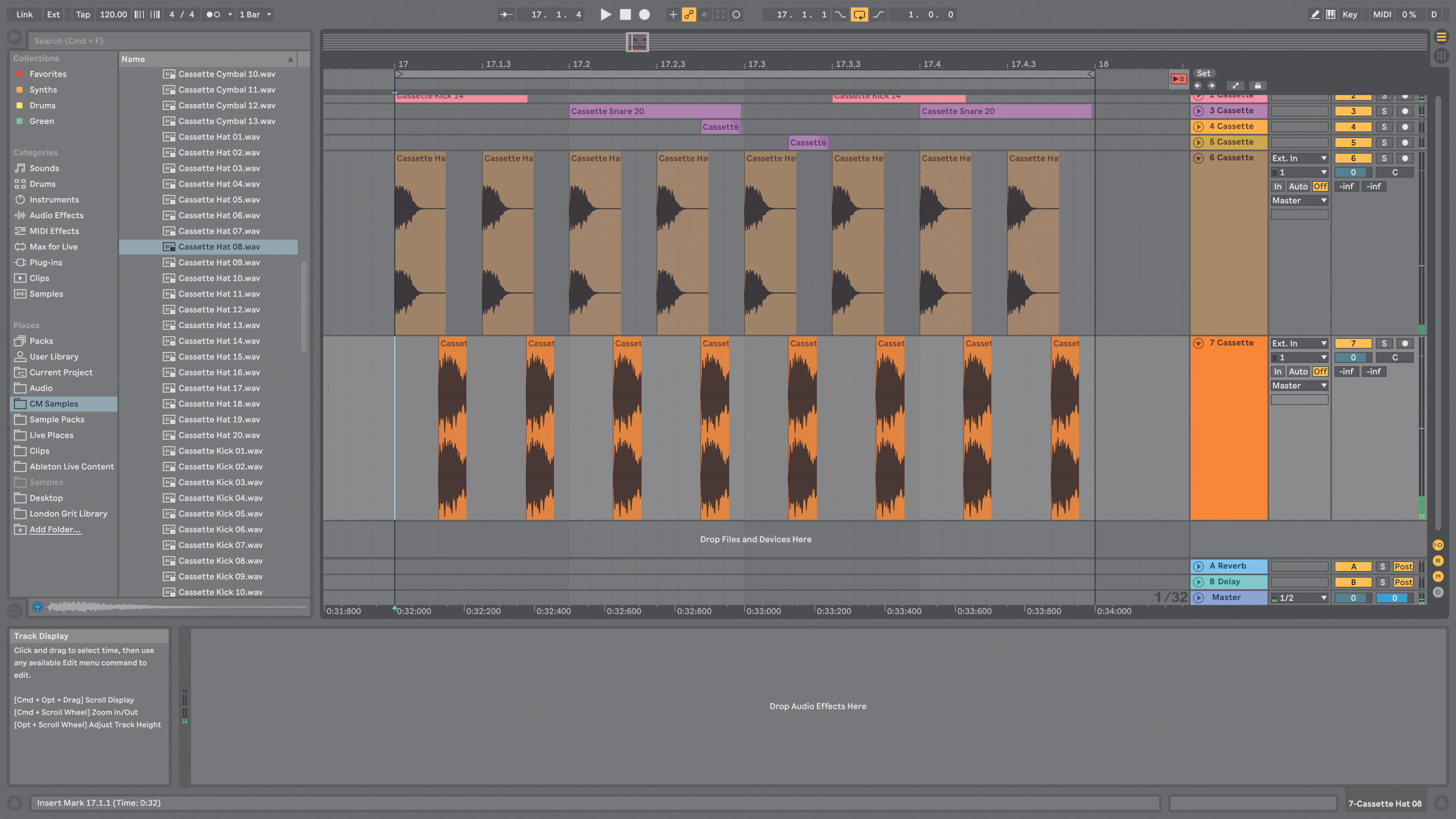Click the Follow playback icon

click(507, 15)
